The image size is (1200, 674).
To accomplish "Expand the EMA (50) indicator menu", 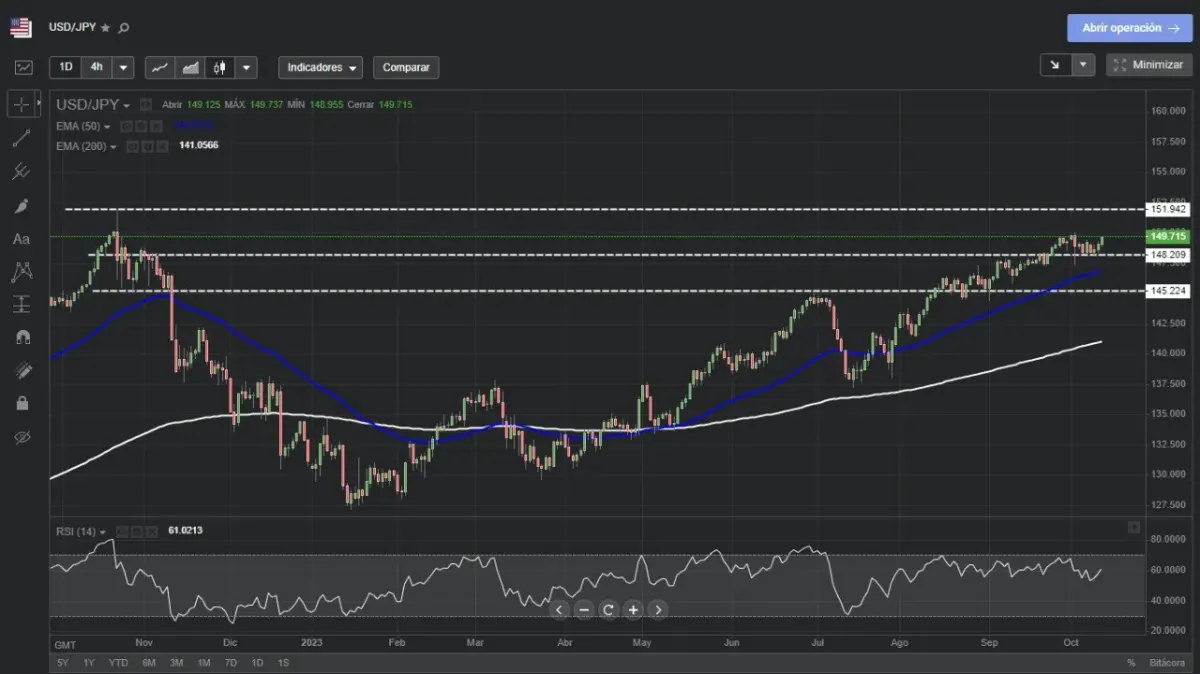I will [x=107, y=127].
